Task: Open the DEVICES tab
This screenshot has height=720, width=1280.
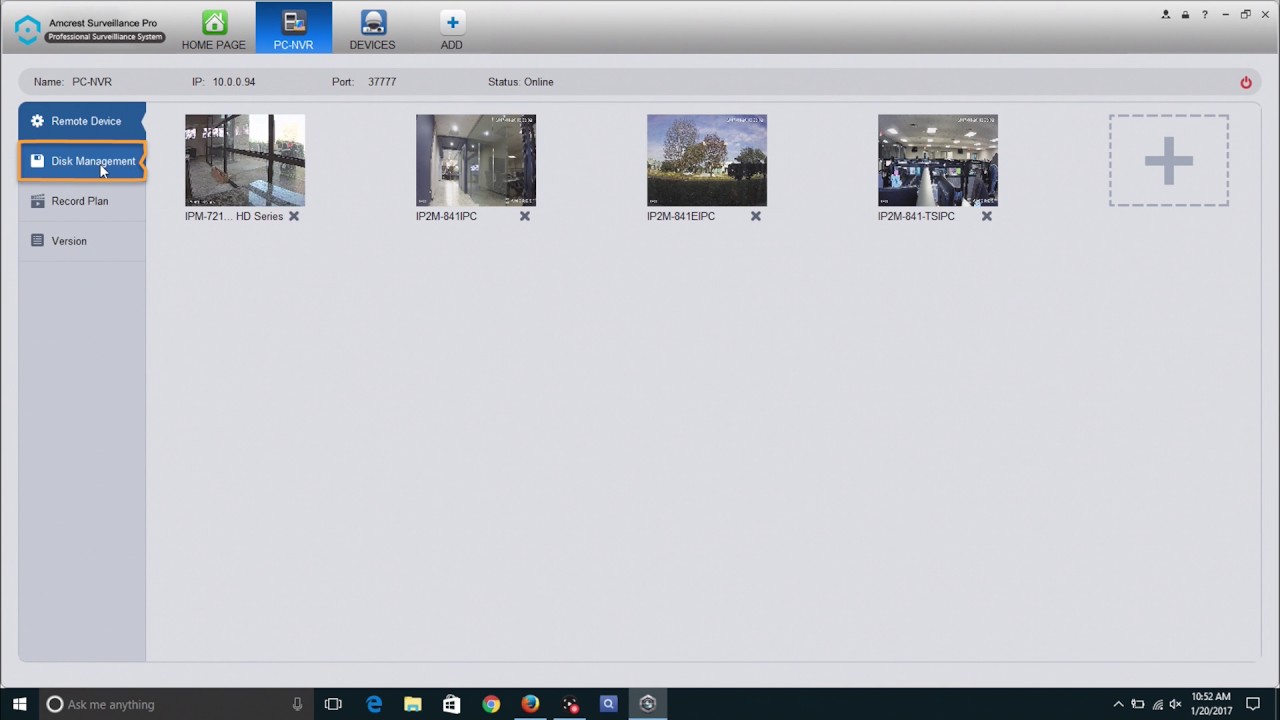Action: pyautogui.click(x=372, y=28)
